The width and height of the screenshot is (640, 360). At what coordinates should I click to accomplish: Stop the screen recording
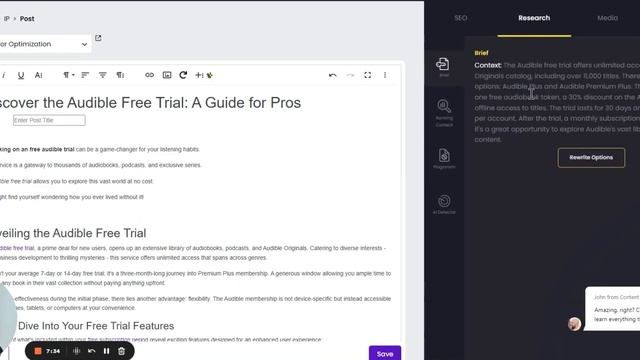(x=38, y=351)
